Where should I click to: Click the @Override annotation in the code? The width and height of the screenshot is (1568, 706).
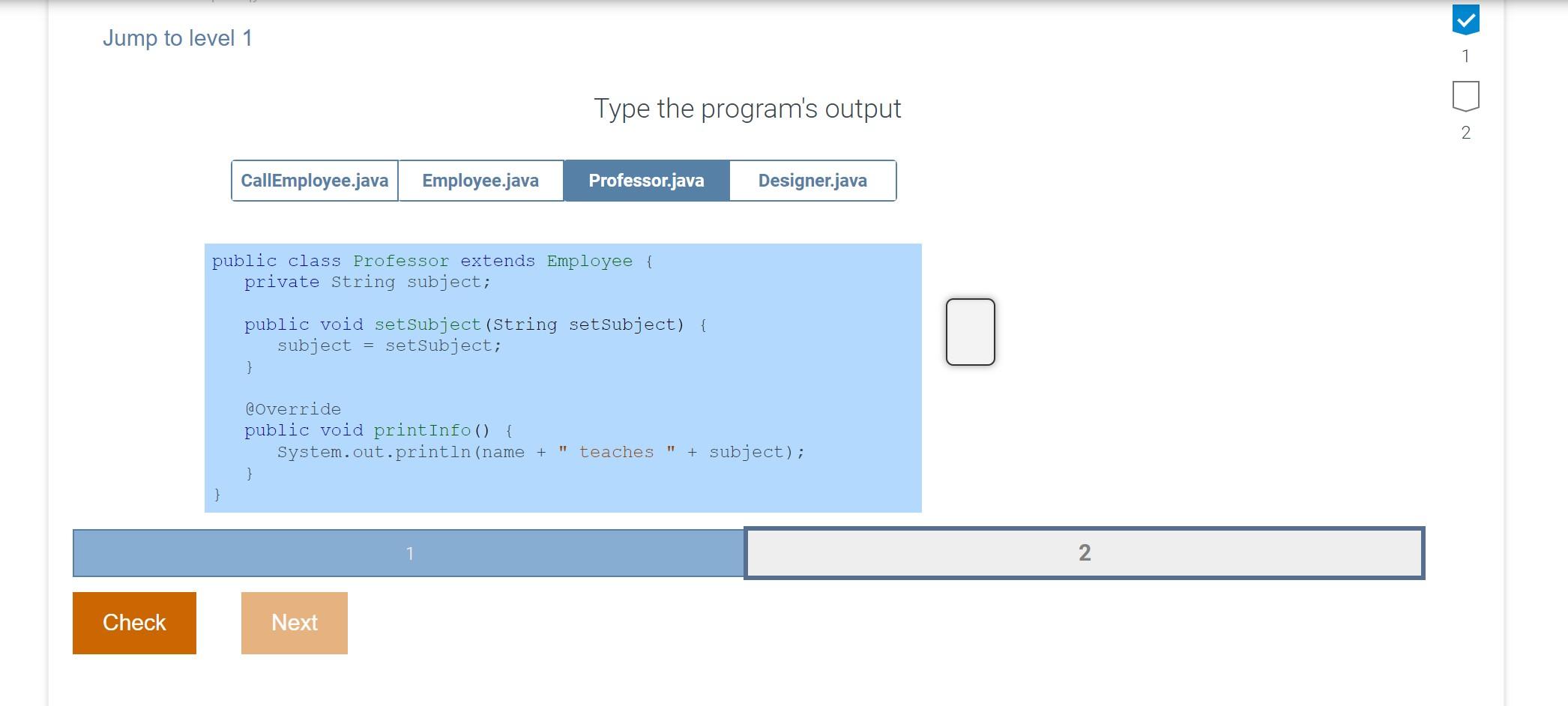click(x=291, y=408)
